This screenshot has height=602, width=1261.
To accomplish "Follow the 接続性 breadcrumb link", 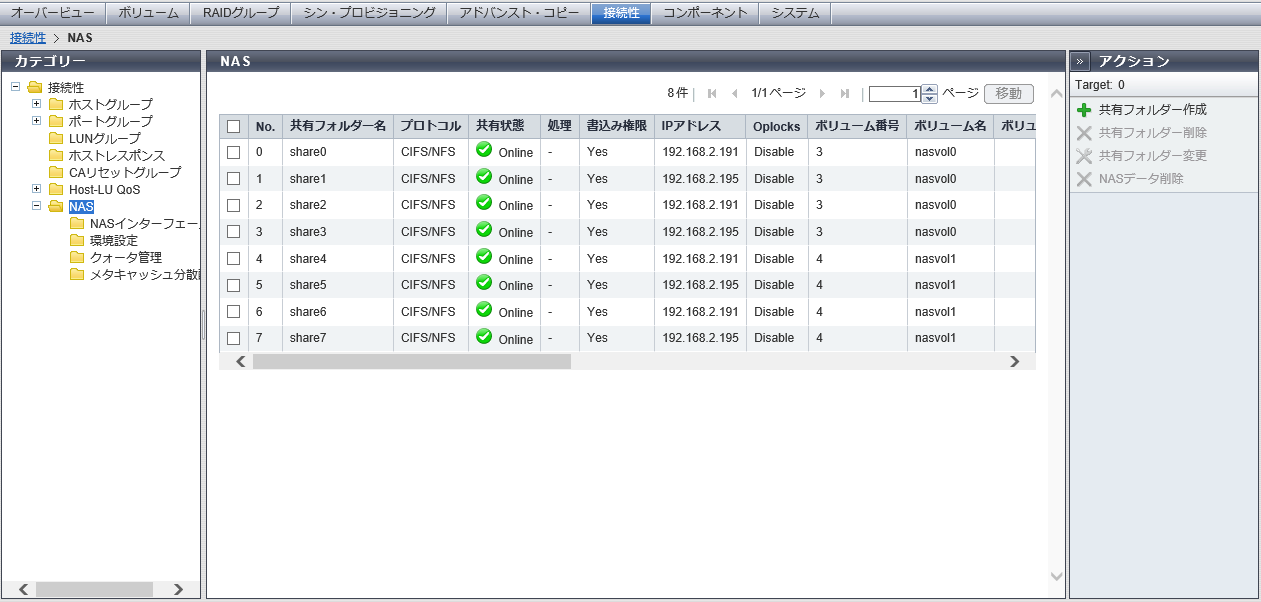I will tap(27, 38).
